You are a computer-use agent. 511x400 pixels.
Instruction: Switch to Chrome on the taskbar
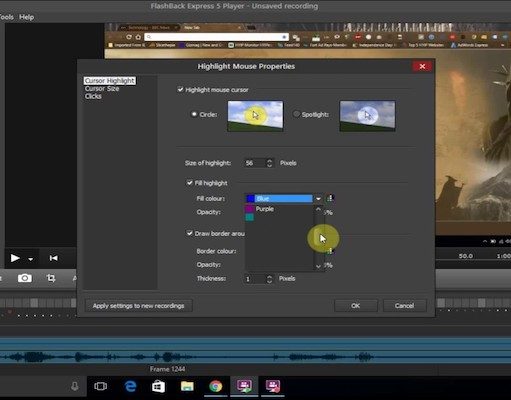[x=216, y=386]
